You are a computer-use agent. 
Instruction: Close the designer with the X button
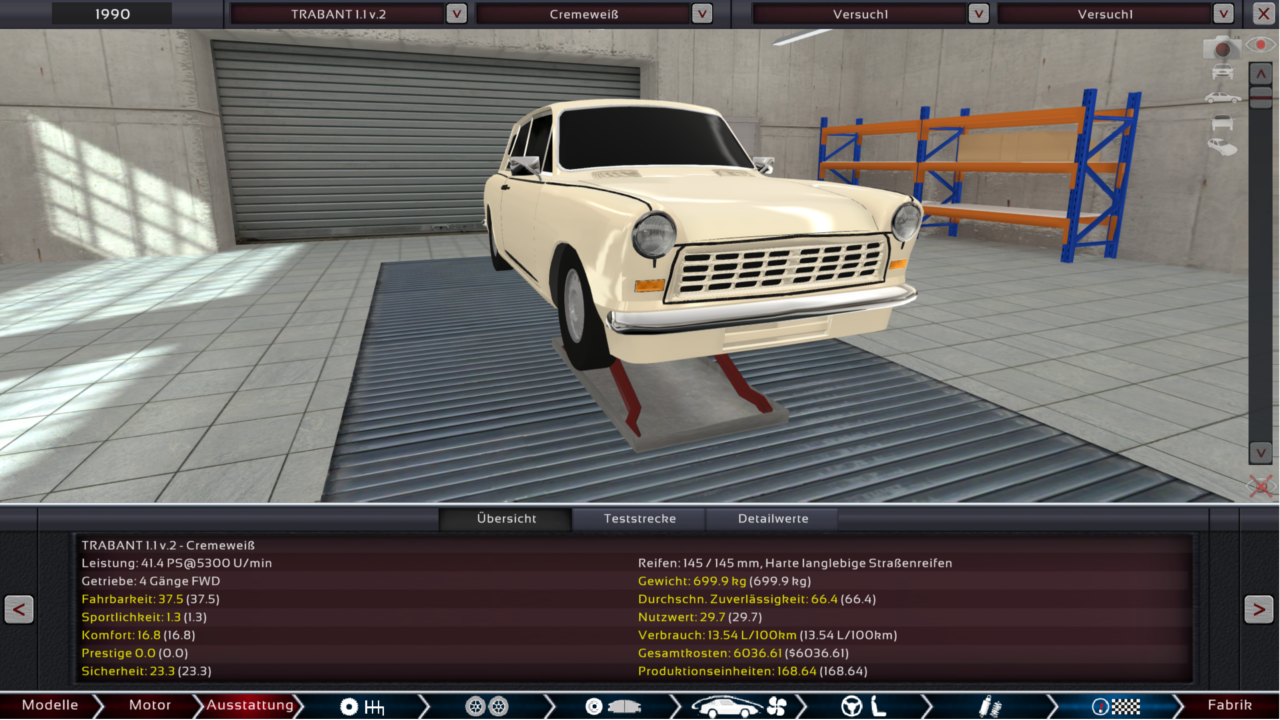pyautogui.click(x=1264, y=14)
